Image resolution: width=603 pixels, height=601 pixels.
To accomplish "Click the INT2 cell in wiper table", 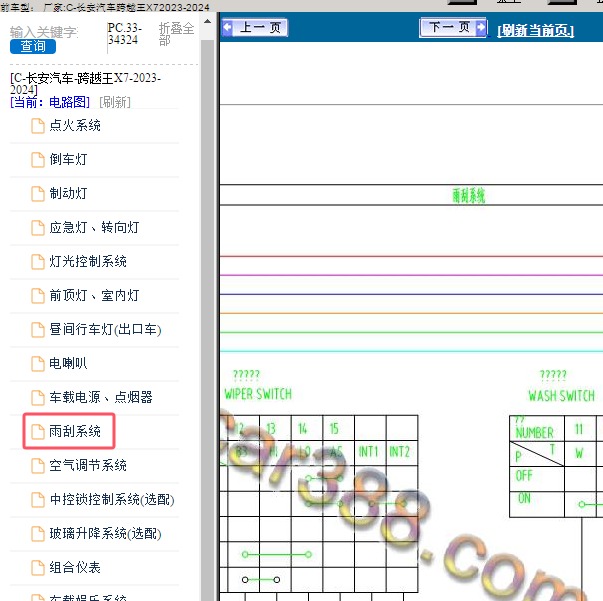I will 400,452.
